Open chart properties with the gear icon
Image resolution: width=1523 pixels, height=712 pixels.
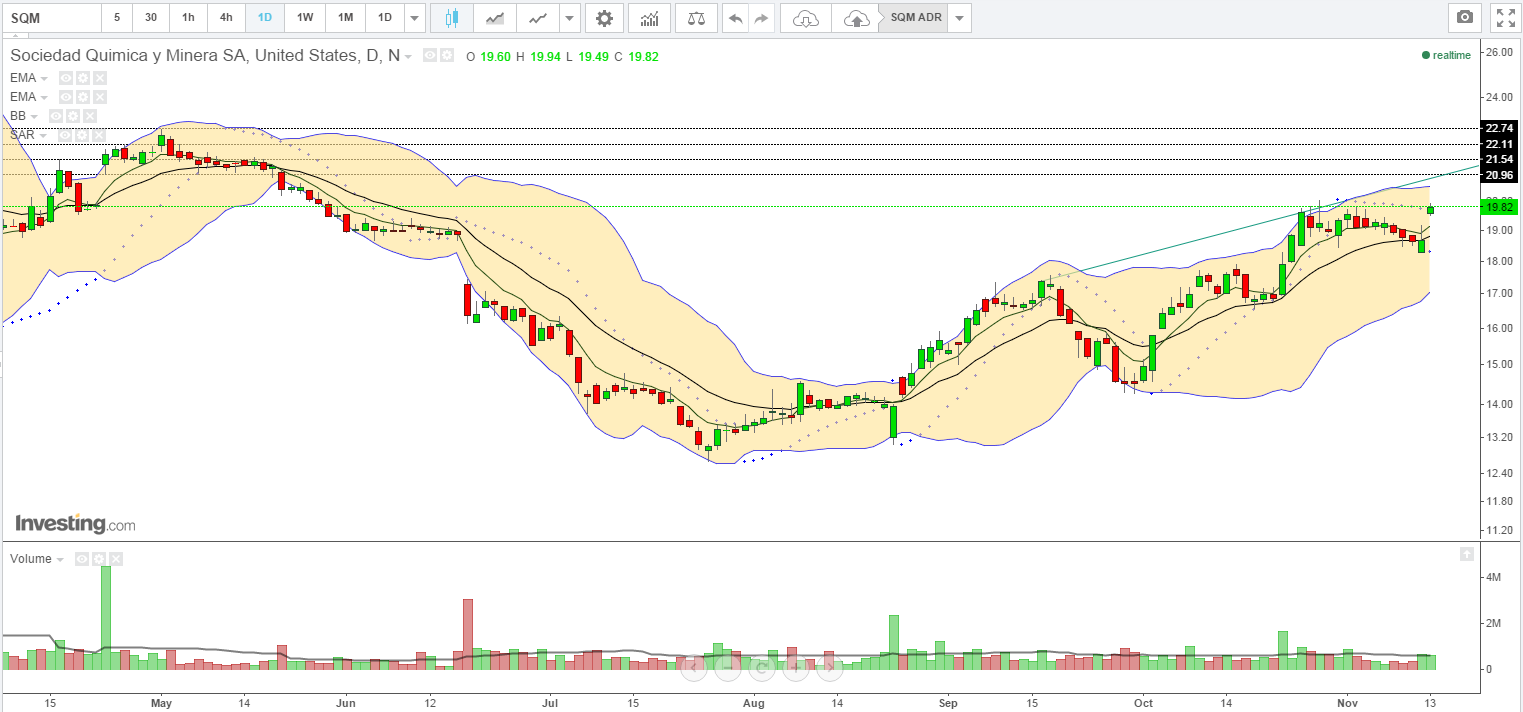[604, 18]
